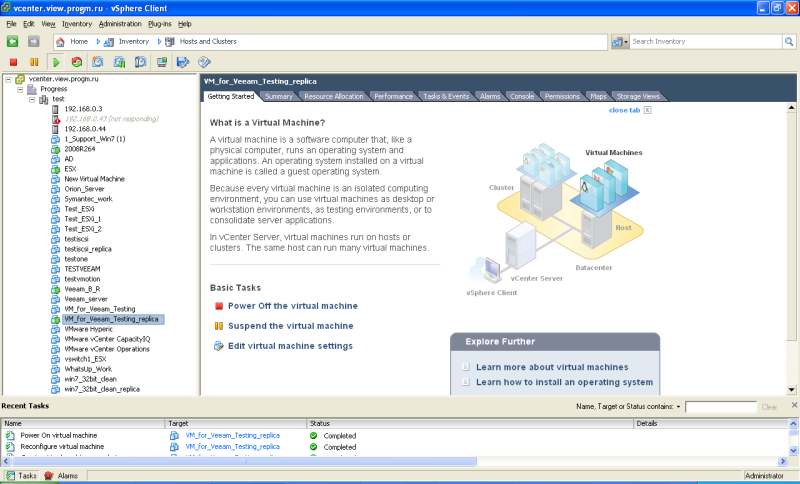Click the Recent Tasks filter text field
The width and height of the screenshot is (800, 484).
pyautogui.click(x=720, y=407)
